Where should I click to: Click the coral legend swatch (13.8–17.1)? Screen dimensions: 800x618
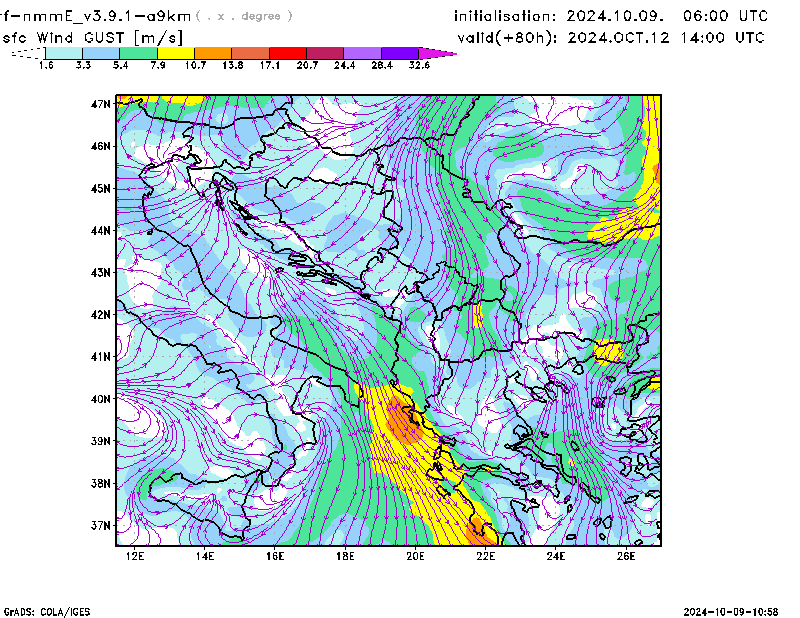pyautogui.click(x=251, y=53)
